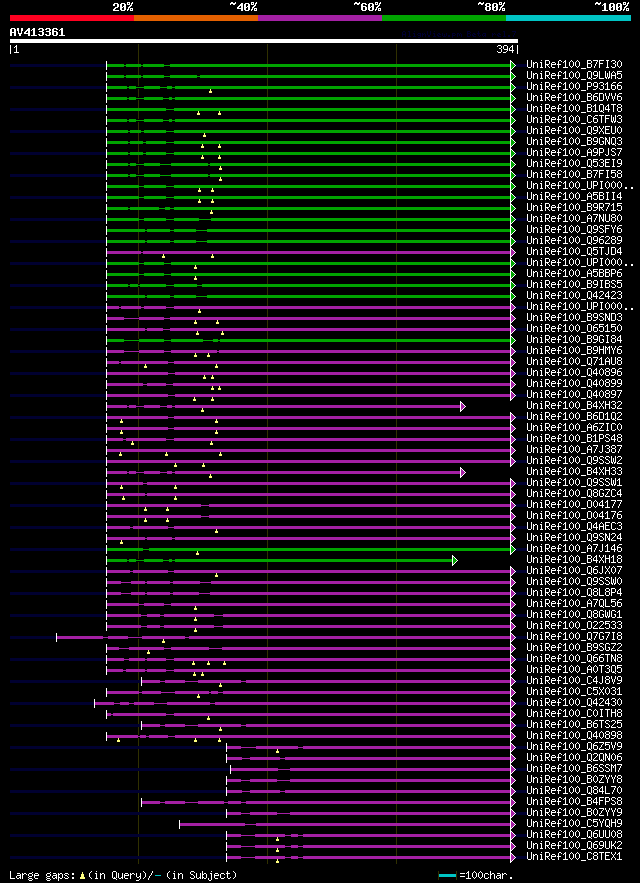Open hit UniRef100_Q7G7I8
Image resolution: width=640 pixels, height=883 pixels.
point(574,636)
